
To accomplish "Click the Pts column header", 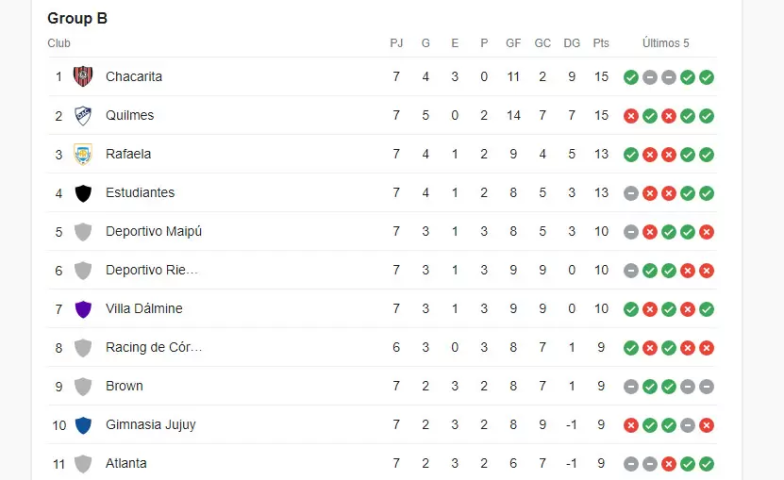I will click(x=601, y=43).
